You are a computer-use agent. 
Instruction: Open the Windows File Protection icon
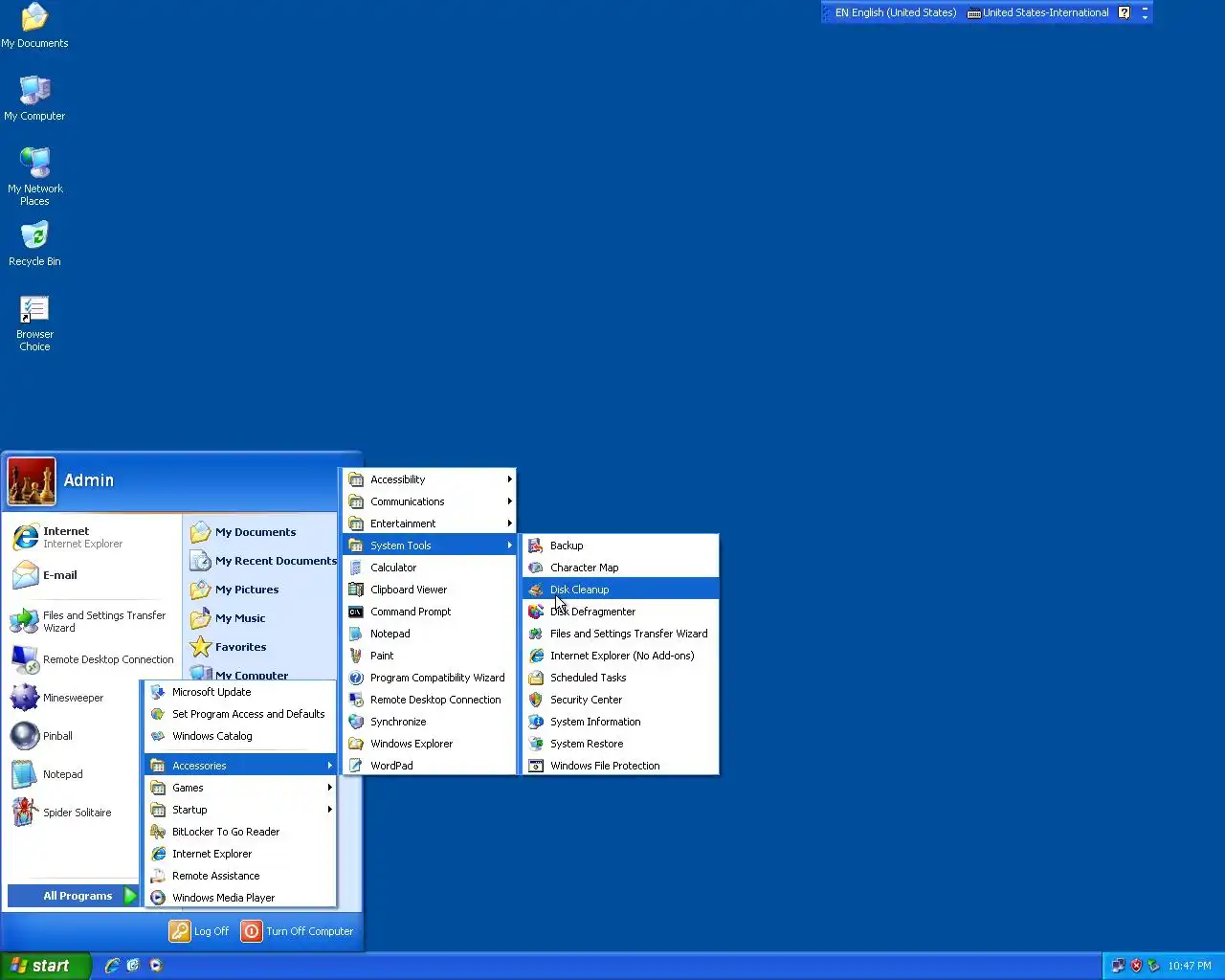(x=536, y=766)
